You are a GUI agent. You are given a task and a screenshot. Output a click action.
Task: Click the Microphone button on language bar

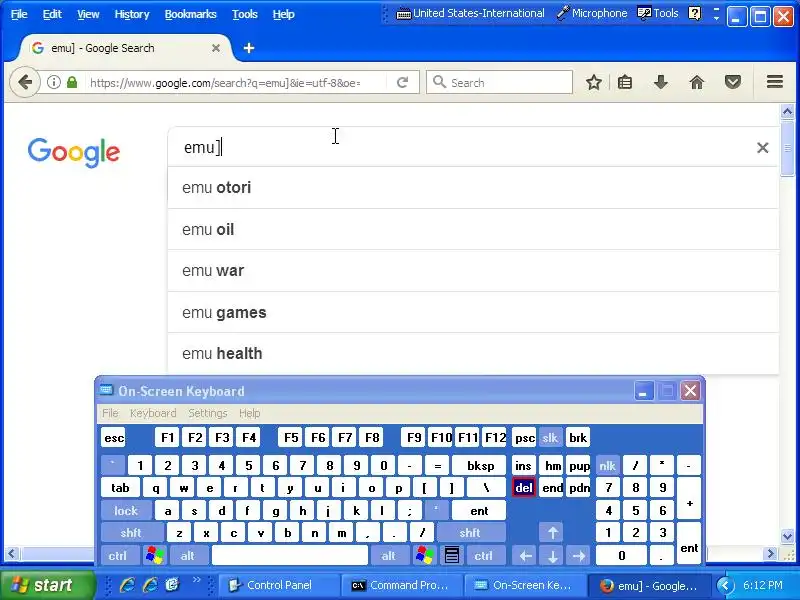click(x=592, y=13)
